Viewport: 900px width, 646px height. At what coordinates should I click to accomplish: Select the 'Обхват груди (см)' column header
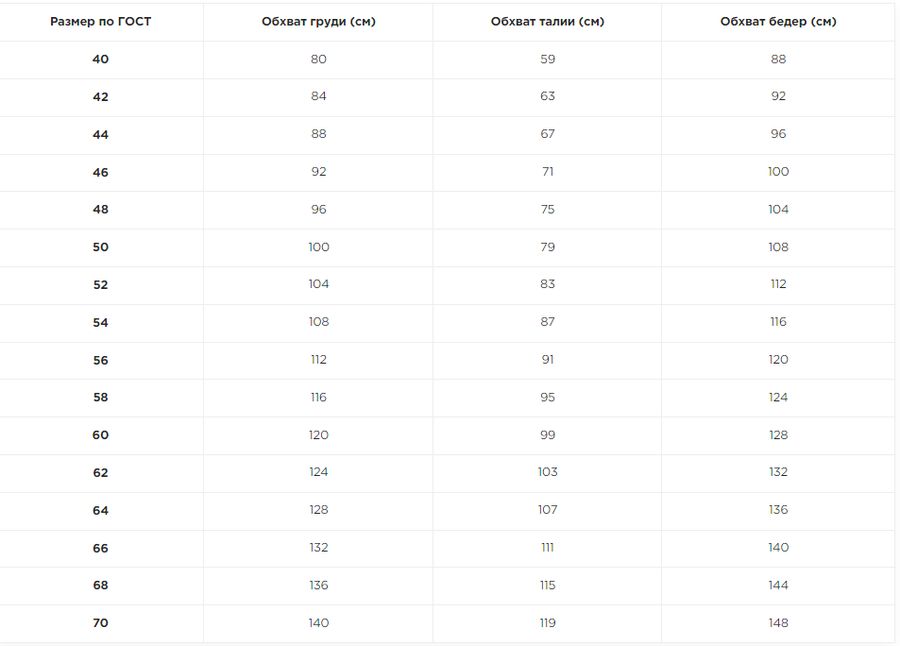click(319, 22)
